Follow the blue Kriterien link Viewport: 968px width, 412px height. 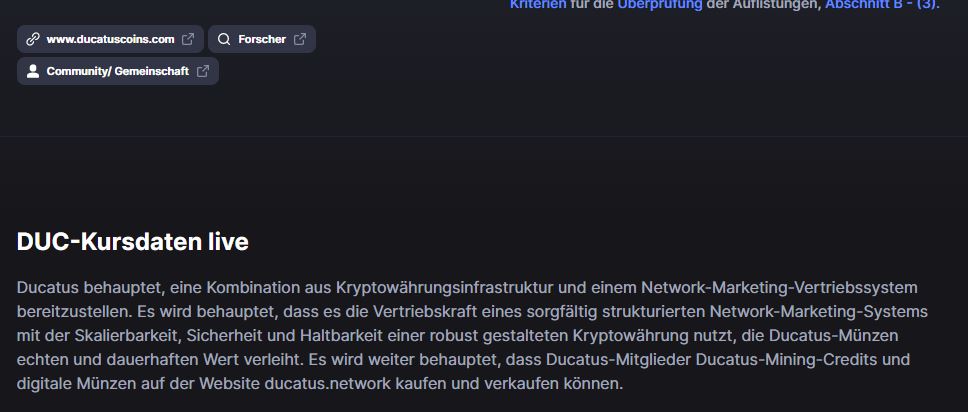point(538,4)
